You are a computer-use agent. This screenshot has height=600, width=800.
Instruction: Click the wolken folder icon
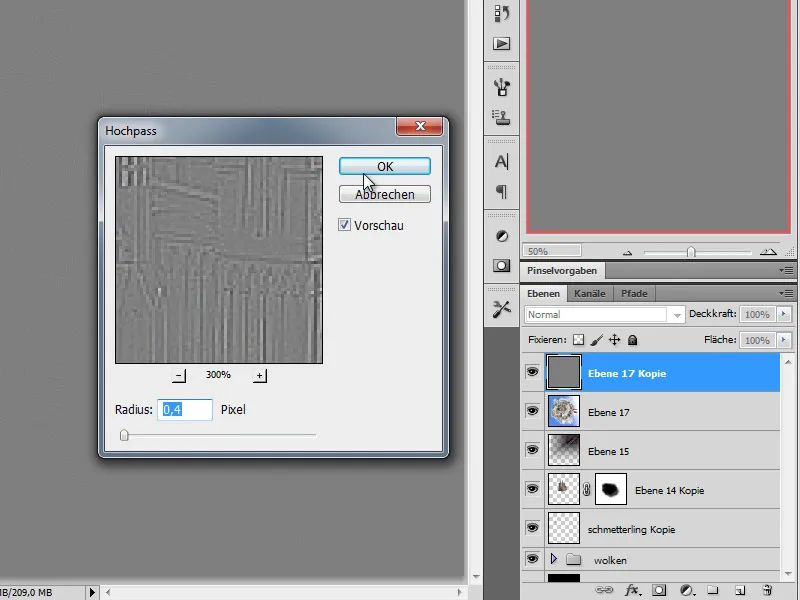[x=573, y=560]
